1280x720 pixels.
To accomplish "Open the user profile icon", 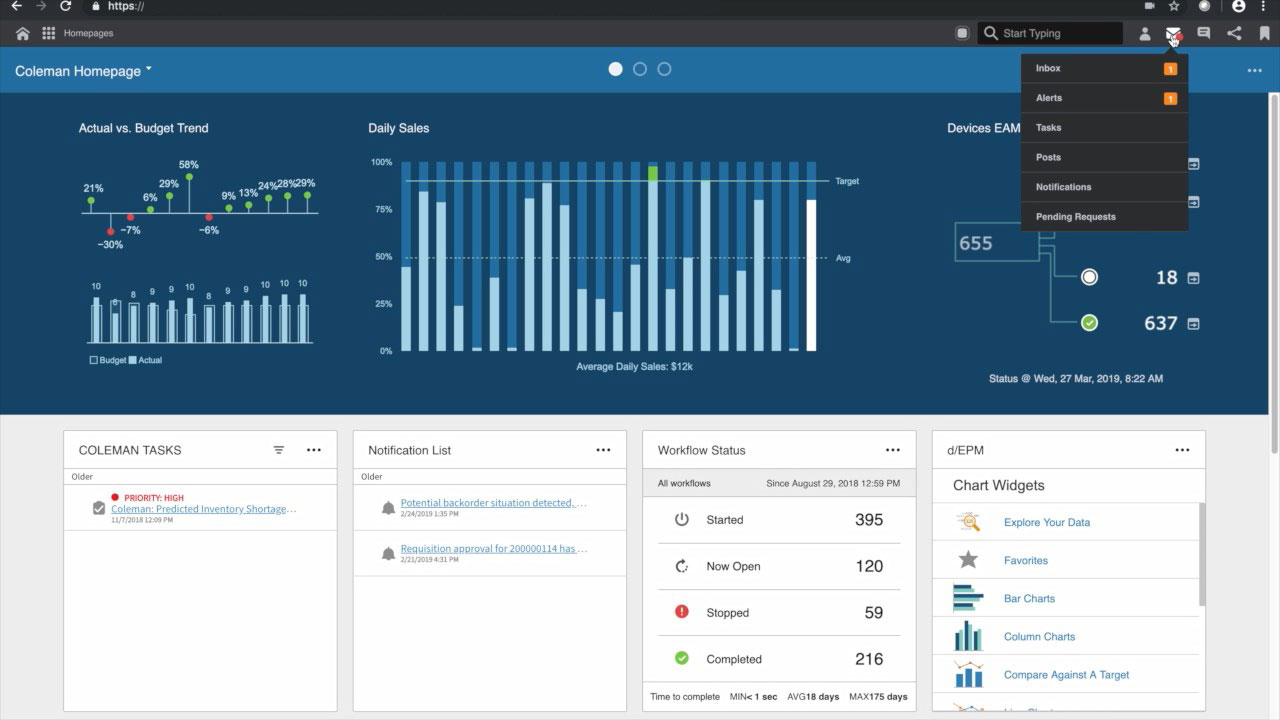I will [x=1145, y=33].
